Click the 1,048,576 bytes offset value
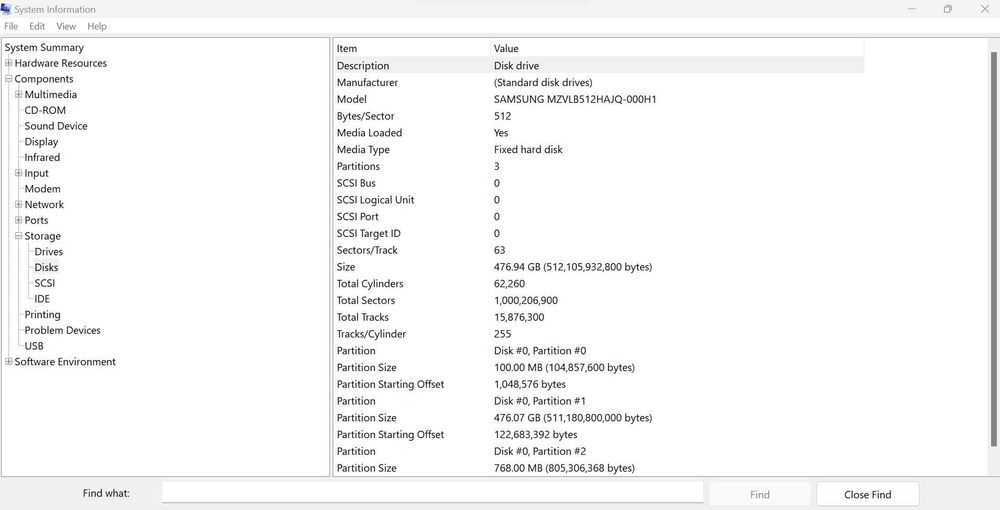 [529, 384]
